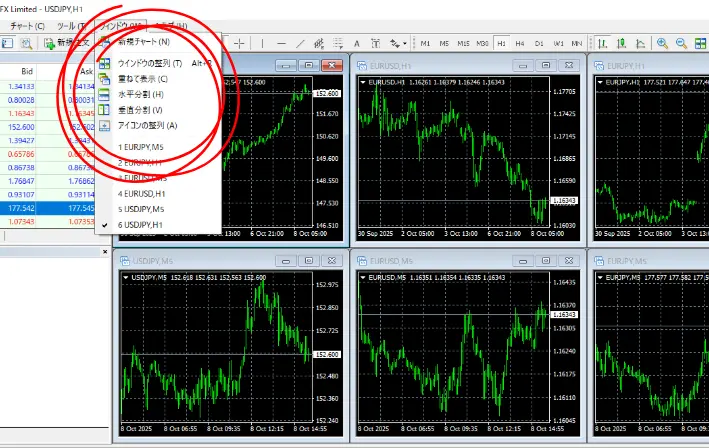Toggle the M15 timeframe button

click(463, 43)
